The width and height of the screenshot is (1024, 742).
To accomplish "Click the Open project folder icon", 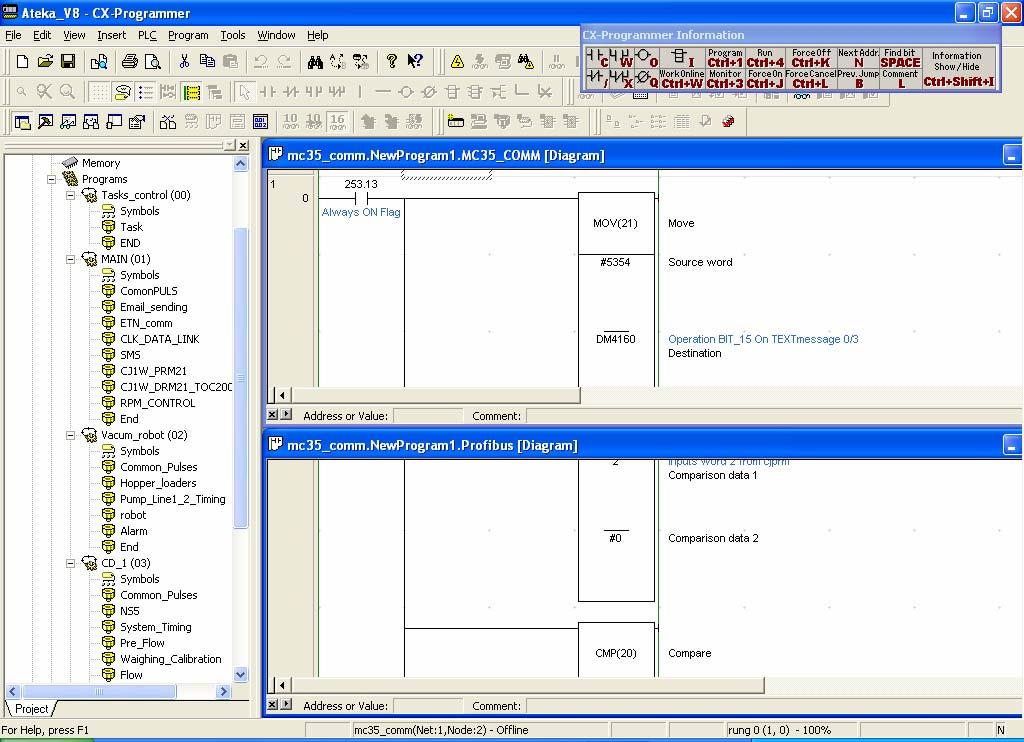I will pyautogui.click(x=44, y=61).
